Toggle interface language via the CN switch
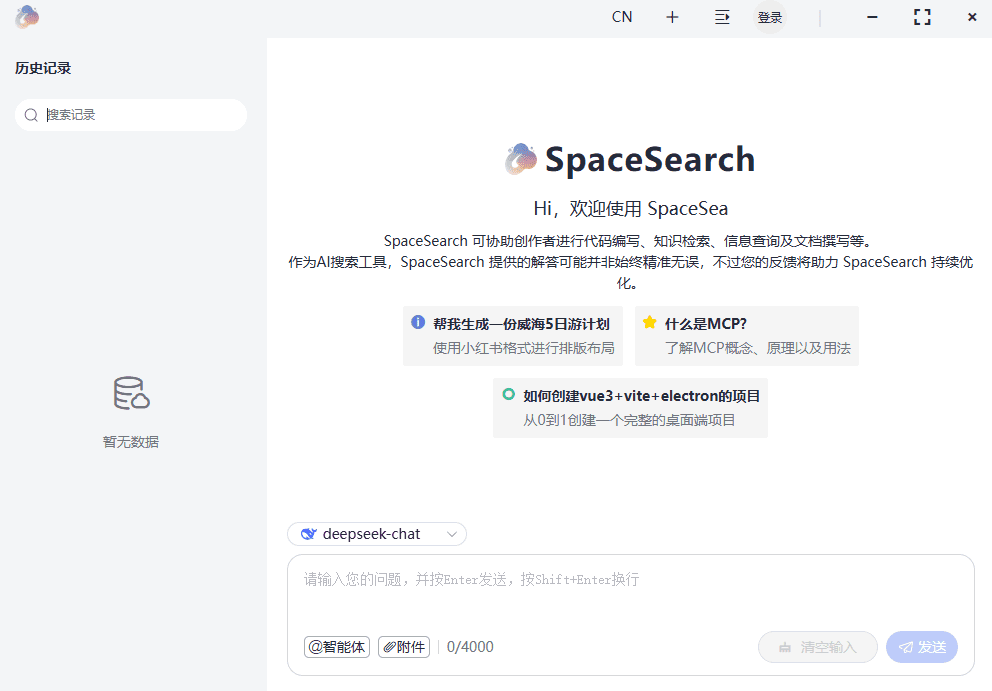 (x=621, y=17)
